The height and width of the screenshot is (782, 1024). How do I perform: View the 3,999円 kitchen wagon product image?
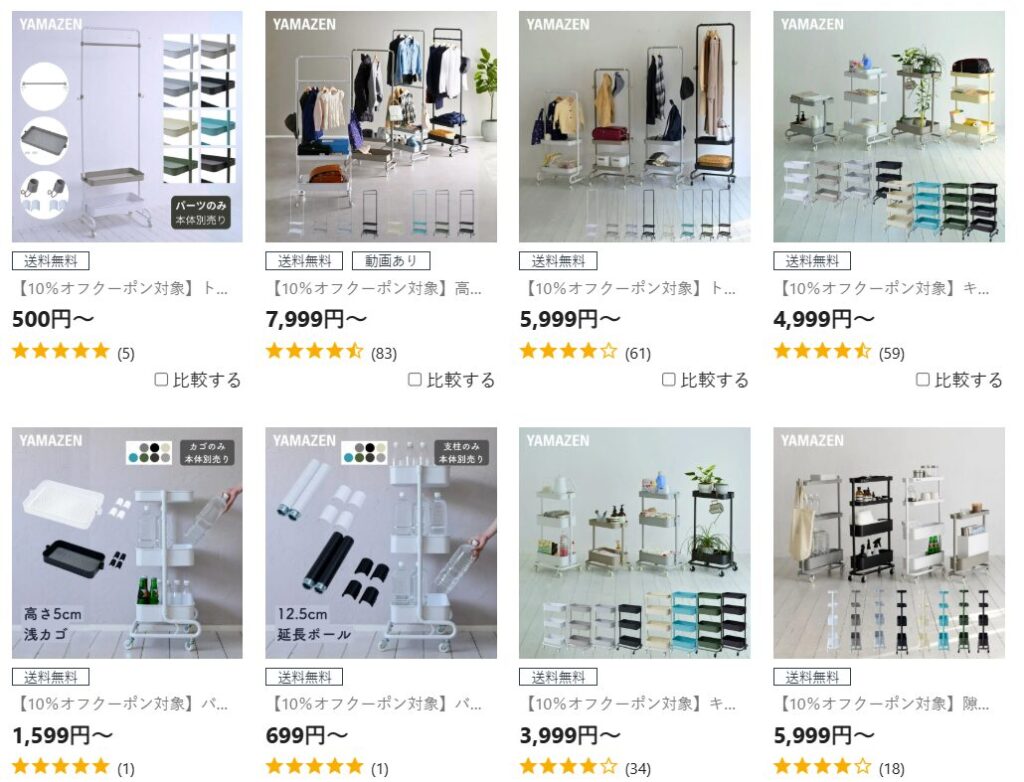coord(635,543)
